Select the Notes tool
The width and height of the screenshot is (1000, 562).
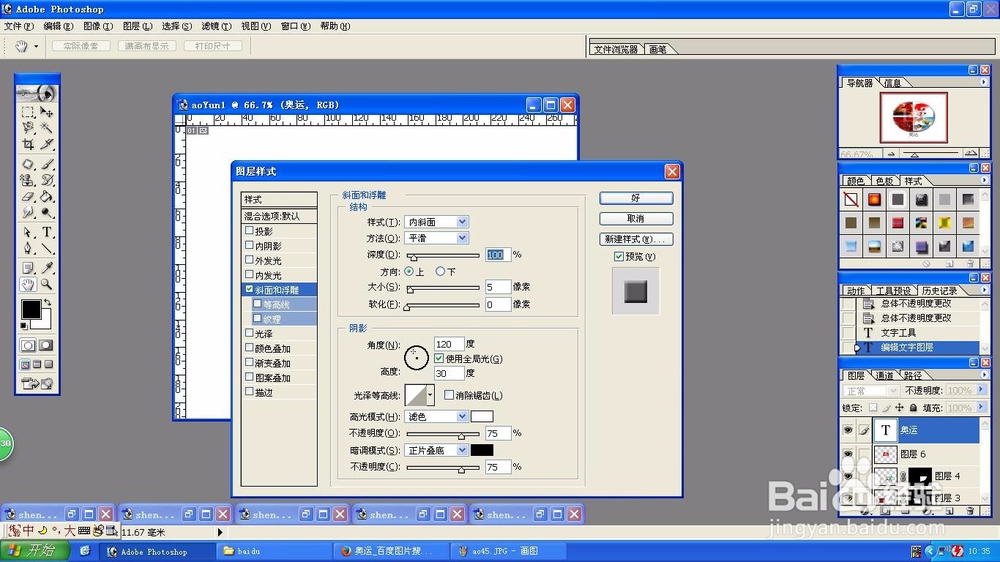click(28, 268)
